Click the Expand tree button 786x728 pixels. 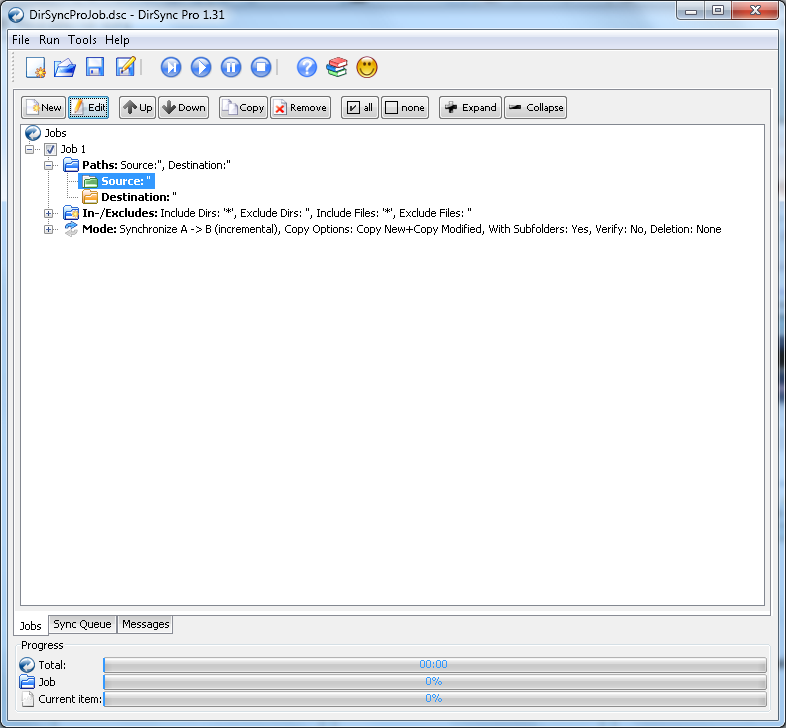pyautogui.click(x=470, y=107)
